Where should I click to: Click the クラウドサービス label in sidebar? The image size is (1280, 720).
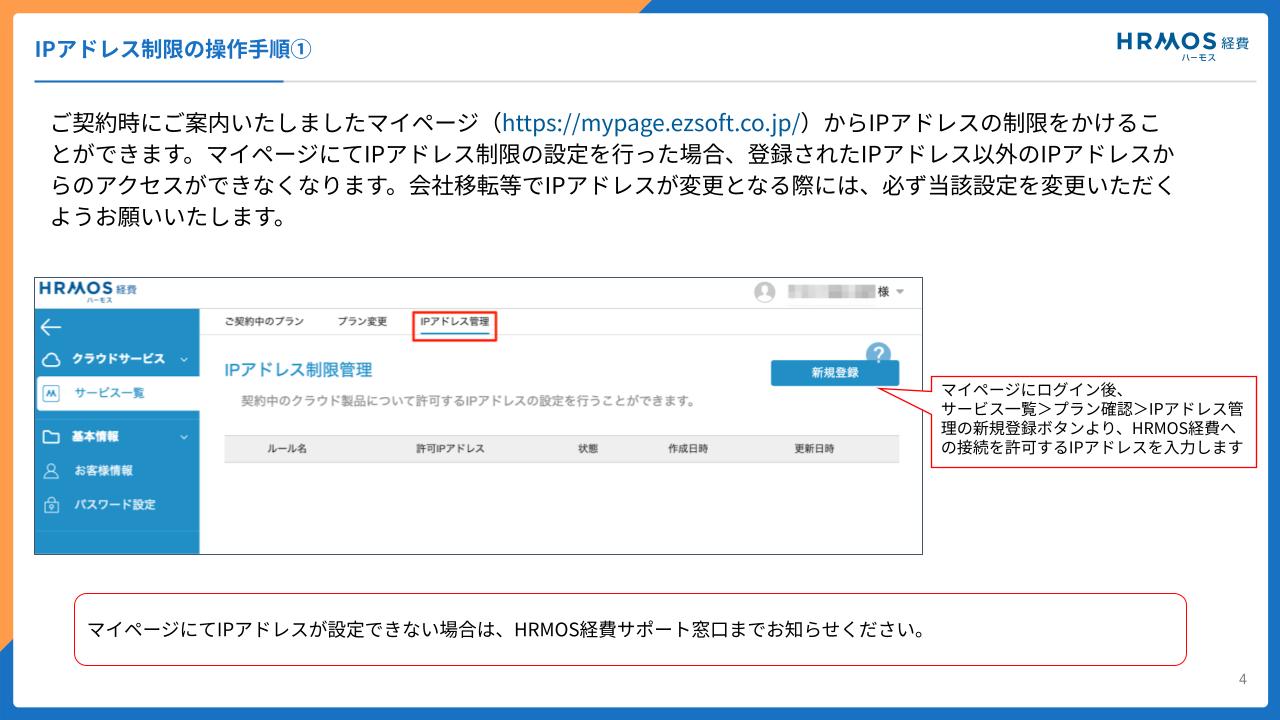tap(117, 359)
